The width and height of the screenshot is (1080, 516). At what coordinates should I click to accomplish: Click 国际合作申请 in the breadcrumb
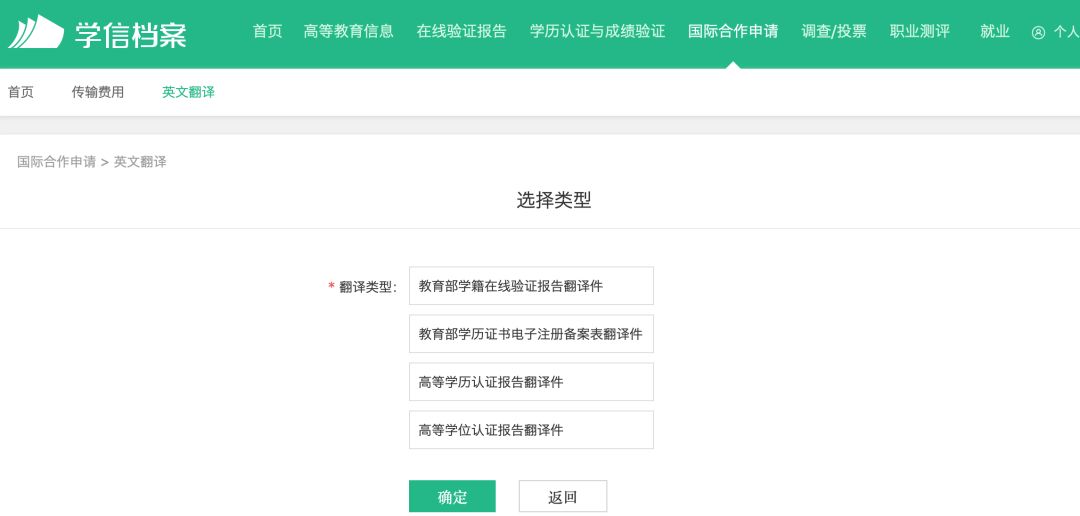[56, 163]
